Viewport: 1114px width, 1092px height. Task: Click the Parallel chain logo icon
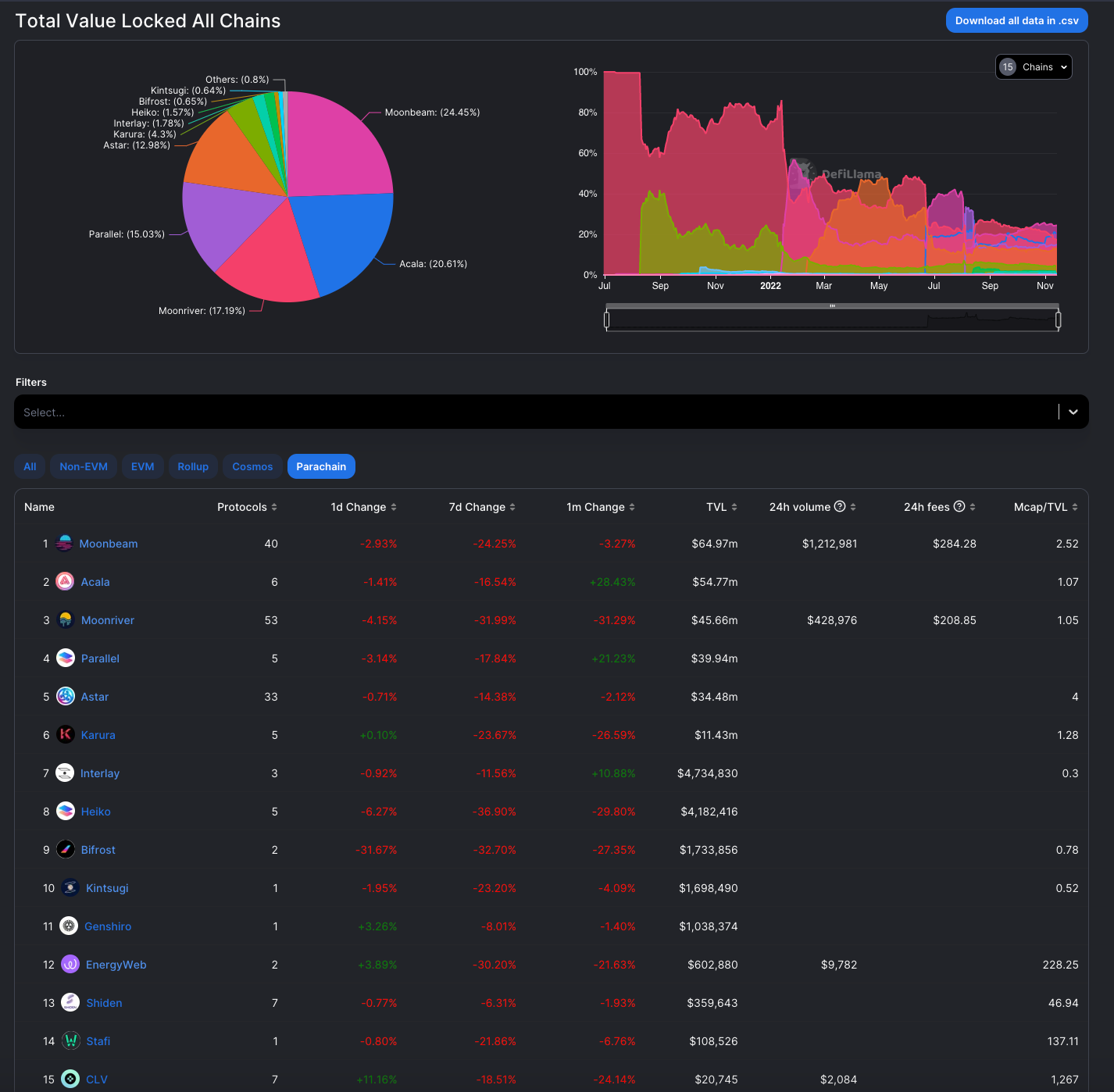[x=66, y=658]
